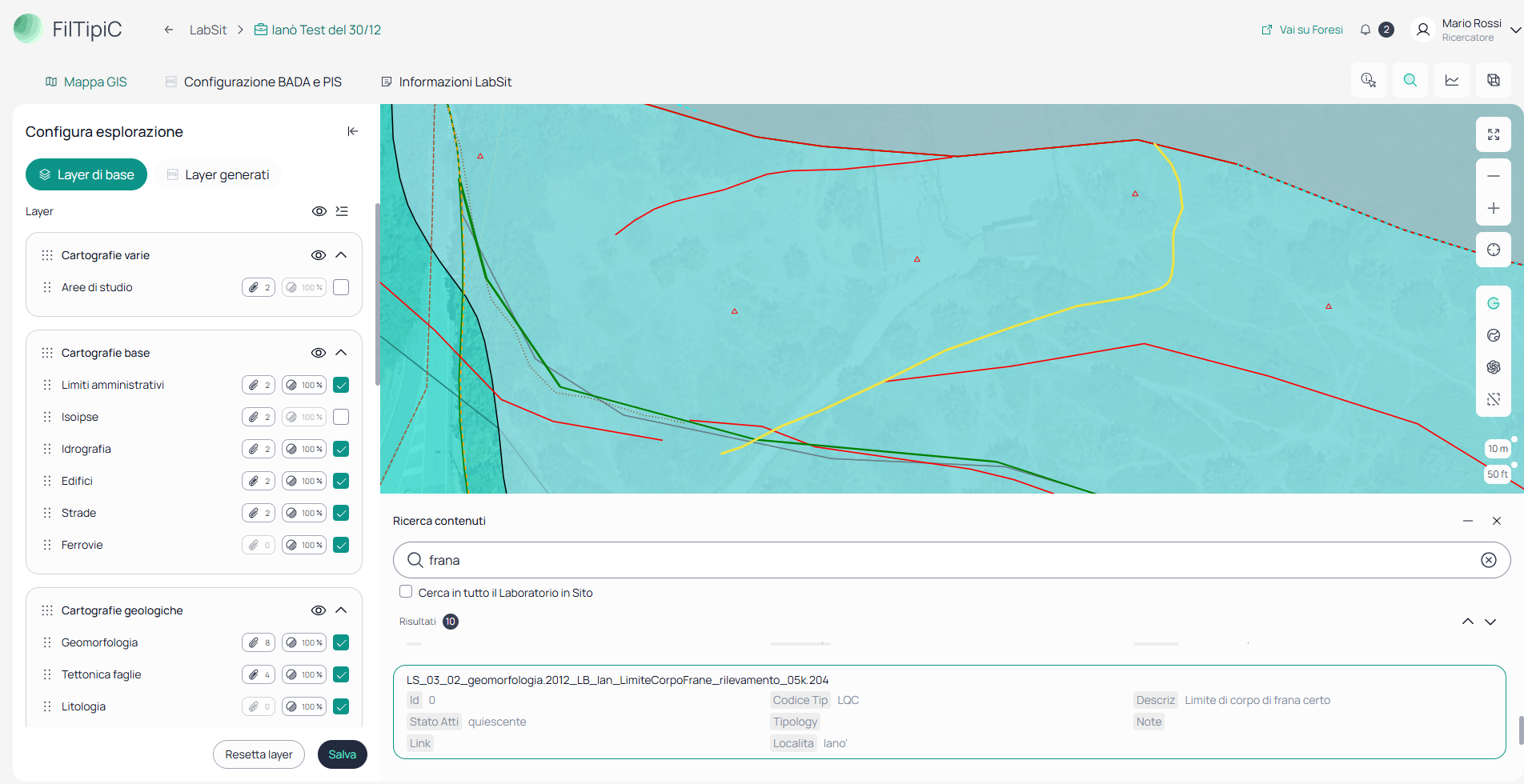Switch to Layer generati tab
The width and height of the screenshot is (1524, 784).
[219, 174]
